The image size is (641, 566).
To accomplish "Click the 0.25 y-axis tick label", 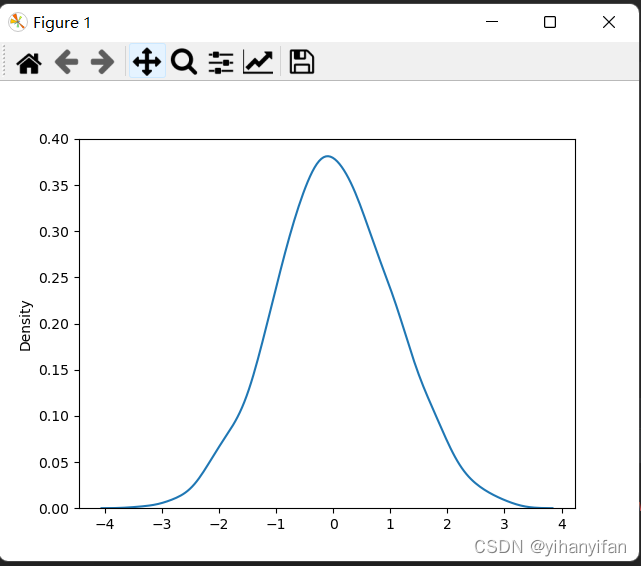I will point(54,278).
